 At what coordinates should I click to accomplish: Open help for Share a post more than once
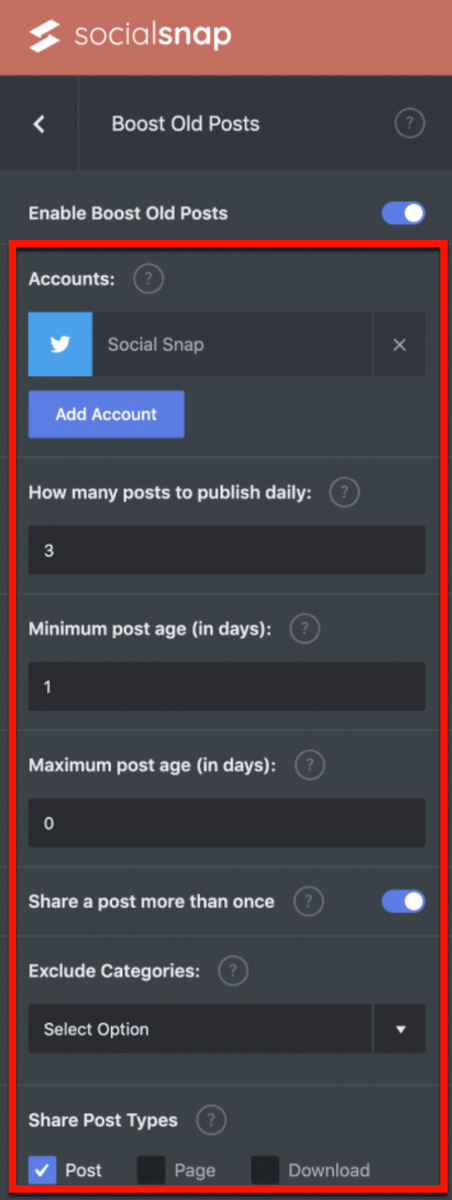pyautogui.click(x=309, y=902)
